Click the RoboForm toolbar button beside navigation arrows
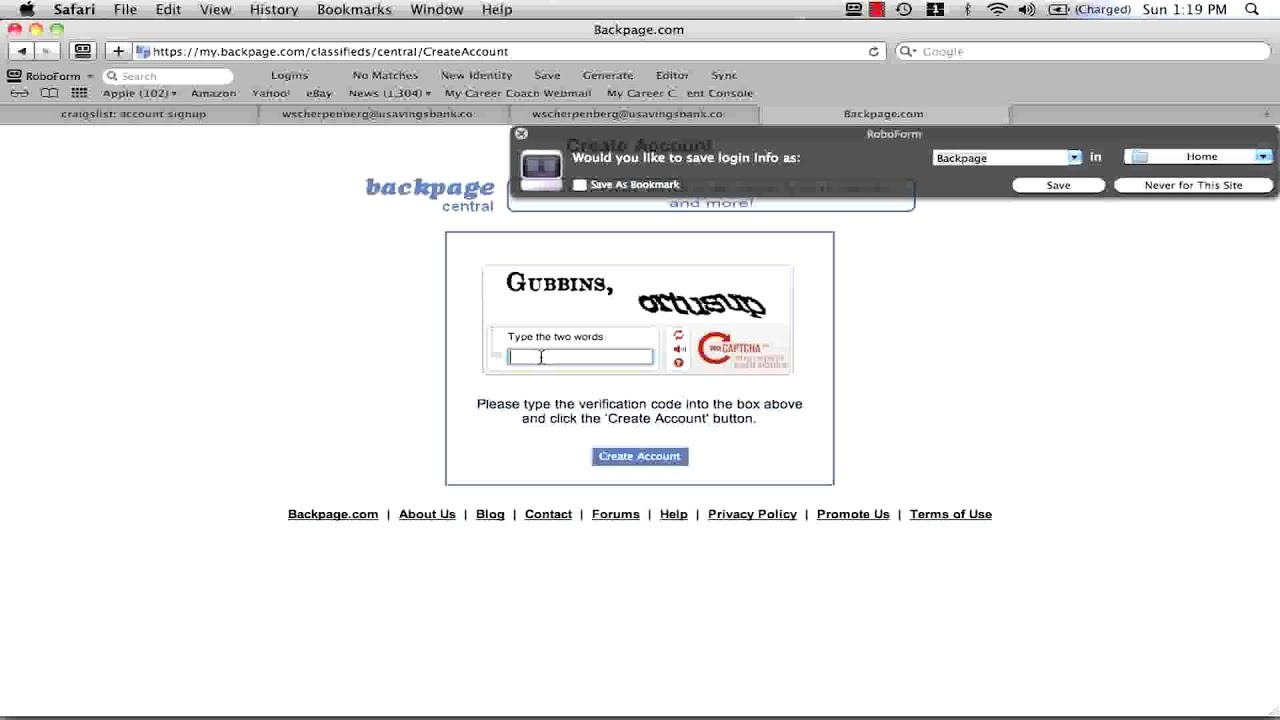This screenshot has width=1280, height=720. [83, 51]
